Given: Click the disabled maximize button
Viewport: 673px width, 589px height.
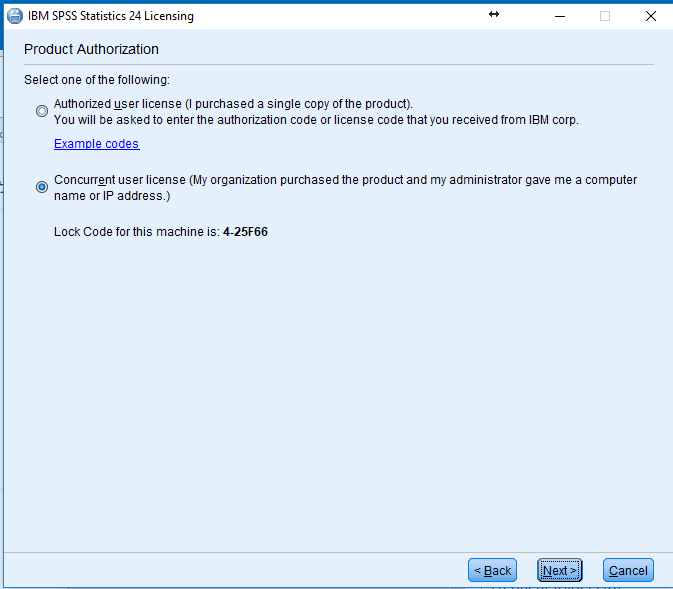Looking at the screenshot, I should click(x=605, y=16).
